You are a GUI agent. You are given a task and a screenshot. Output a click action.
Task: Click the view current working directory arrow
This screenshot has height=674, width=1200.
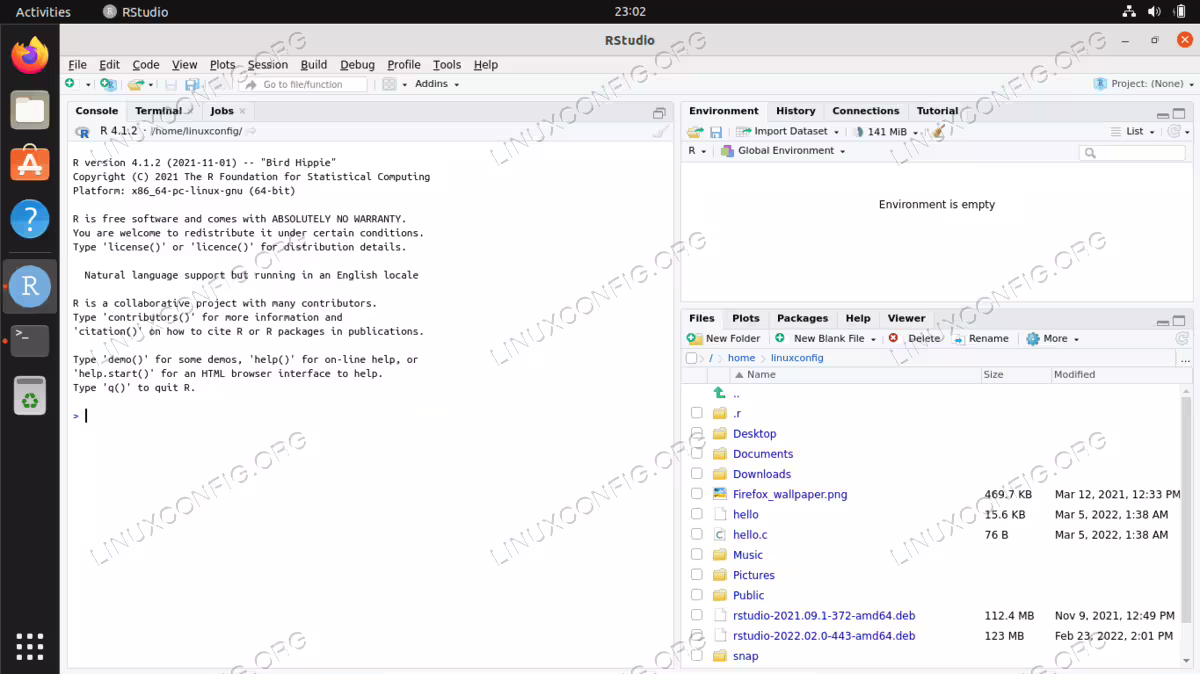pyautogui.click(x=251, y=131)
